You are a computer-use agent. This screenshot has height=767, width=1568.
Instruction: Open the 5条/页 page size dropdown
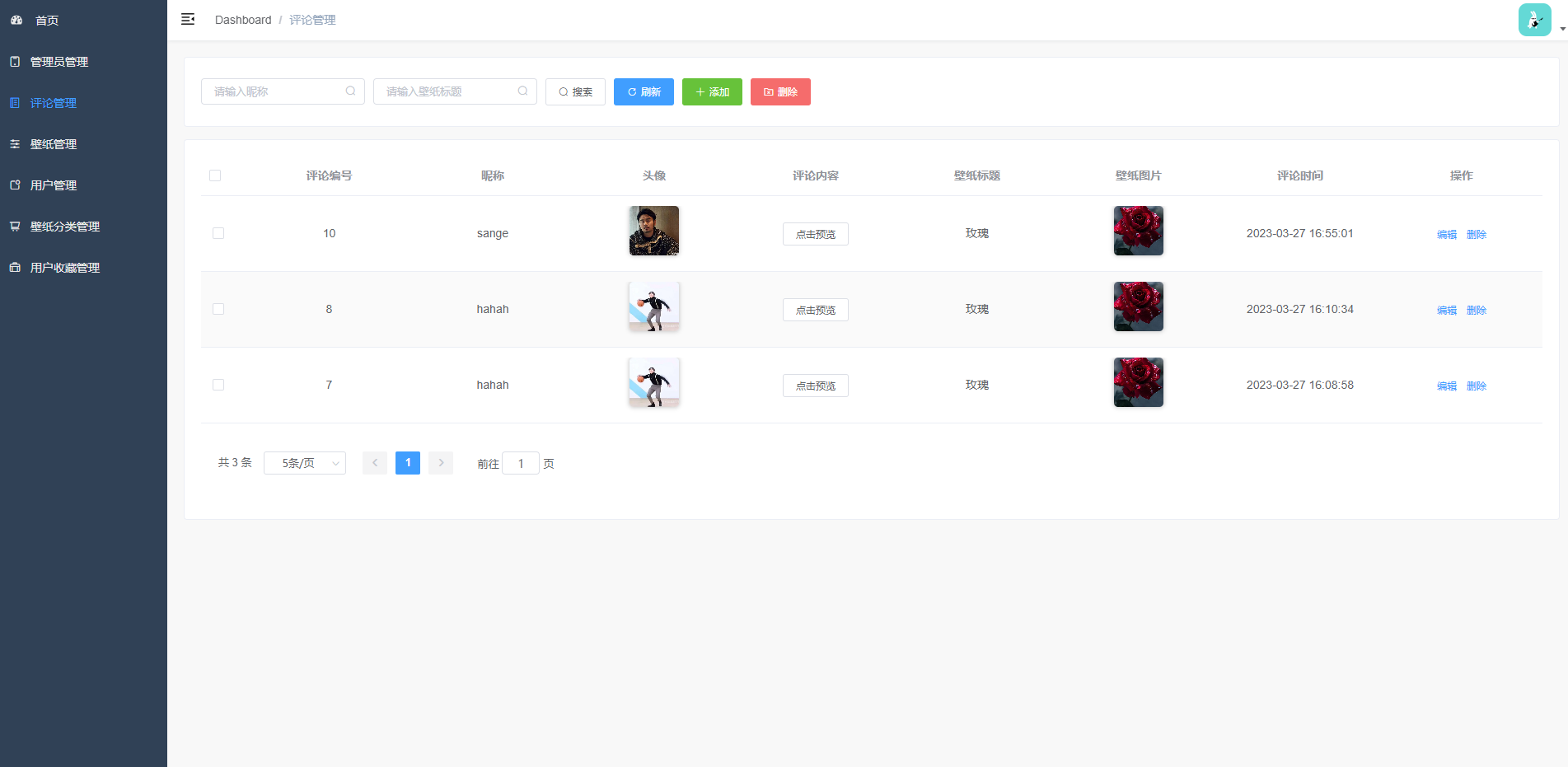(x=305, y=463)
